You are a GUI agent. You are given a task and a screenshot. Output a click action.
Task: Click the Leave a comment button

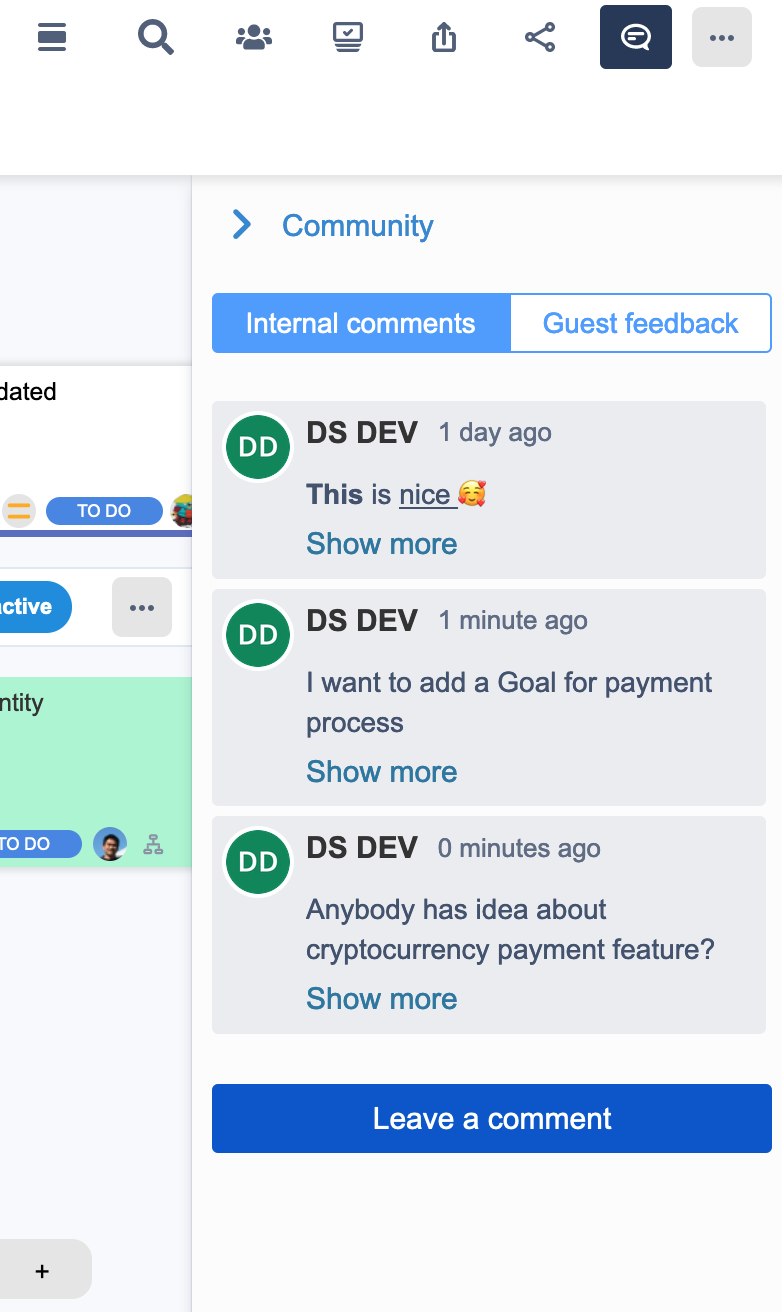tap(491, 1118)
